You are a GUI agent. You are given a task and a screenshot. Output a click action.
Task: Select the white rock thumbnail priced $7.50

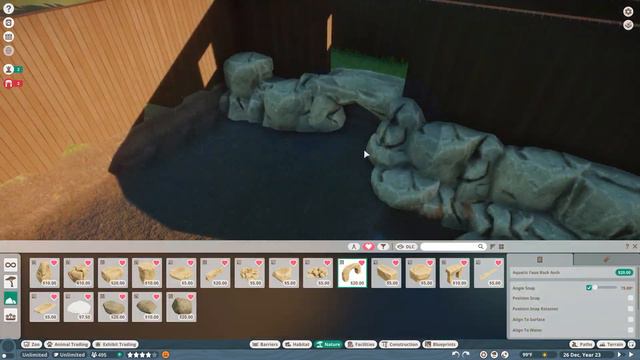79,307
